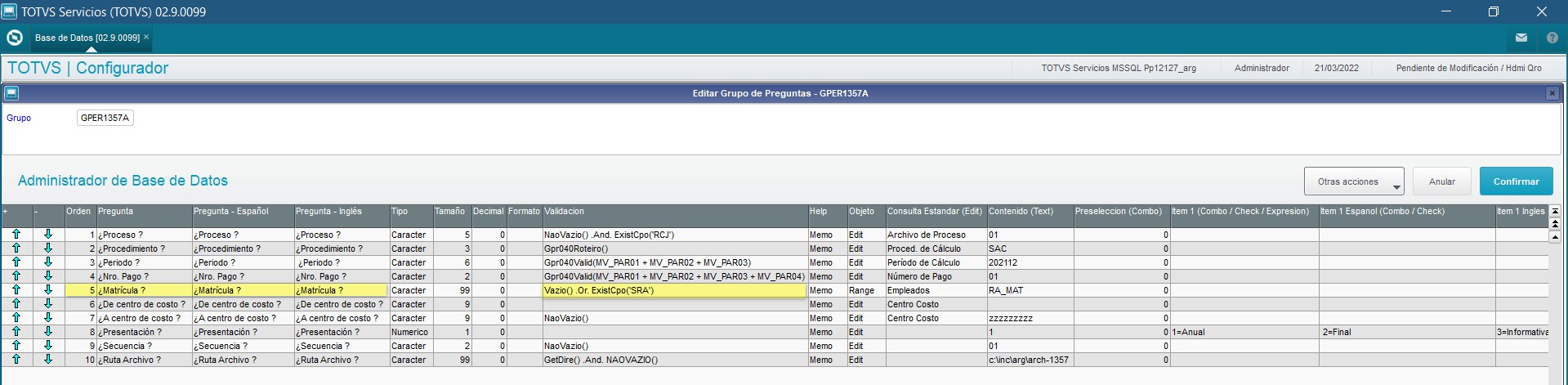The width and height of the screenshot is (1568, 385).
Task: Select the Gpr040Roteiro() validation cell
Action: point(675,248)
